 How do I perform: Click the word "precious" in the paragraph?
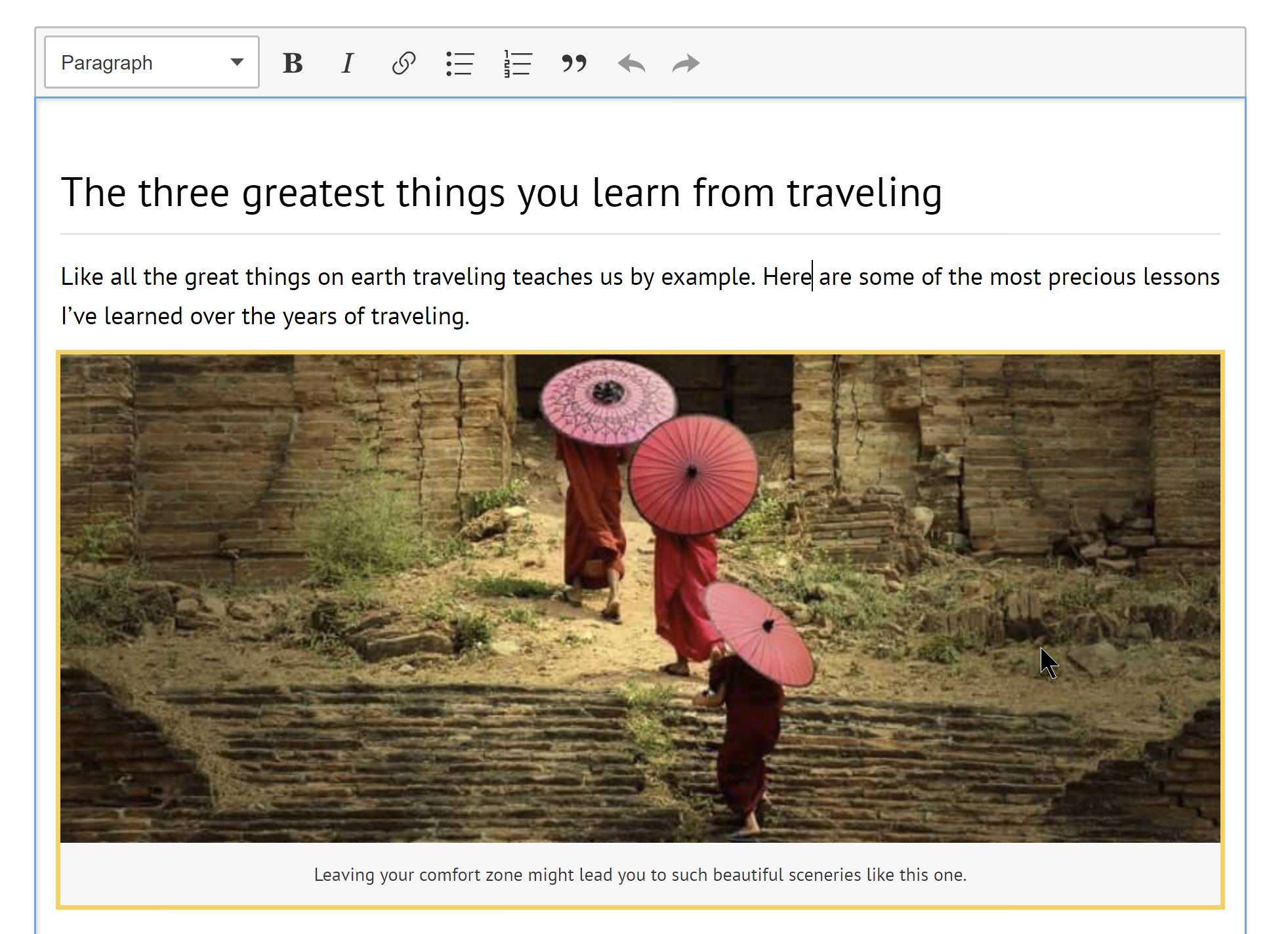point(1092,277)
